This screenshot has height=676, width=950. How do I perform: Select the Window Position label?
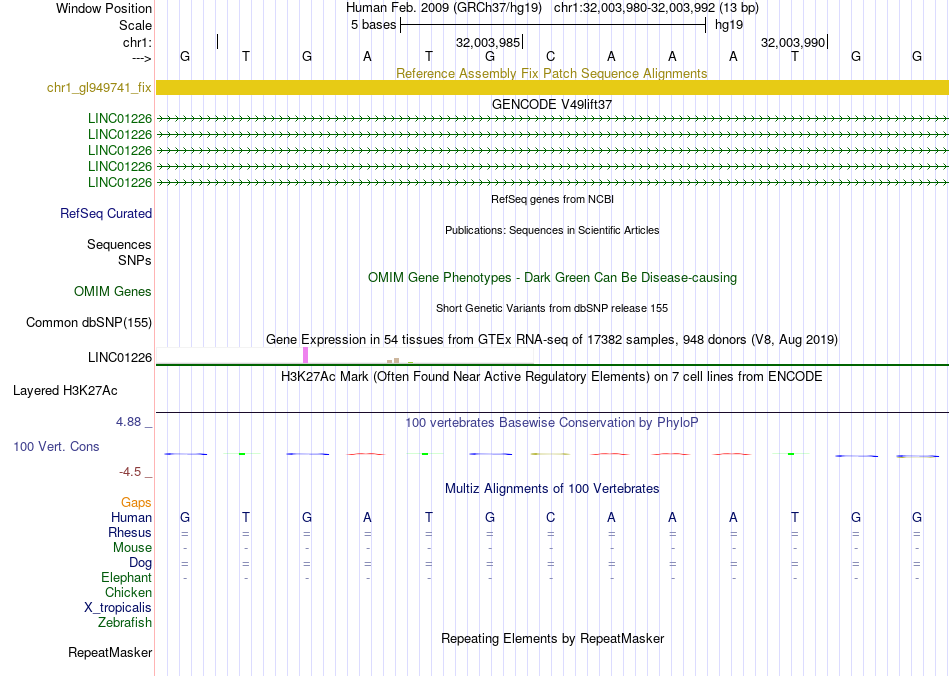104,8
